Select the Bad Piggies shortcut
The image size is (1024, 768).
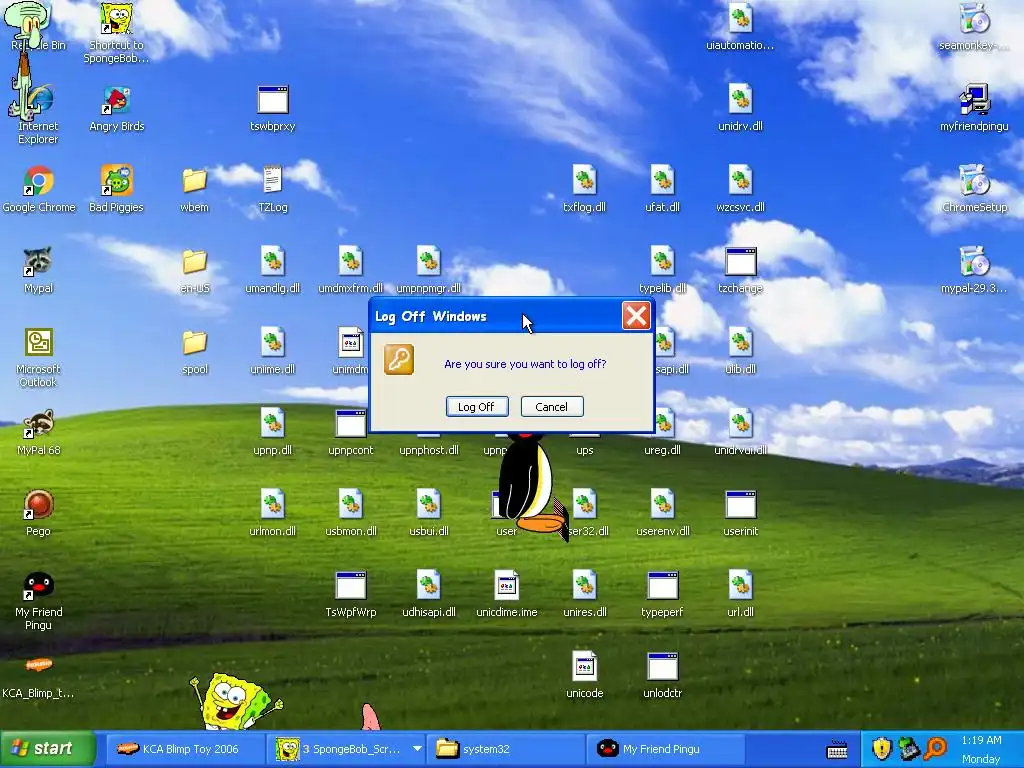[116, 189]
